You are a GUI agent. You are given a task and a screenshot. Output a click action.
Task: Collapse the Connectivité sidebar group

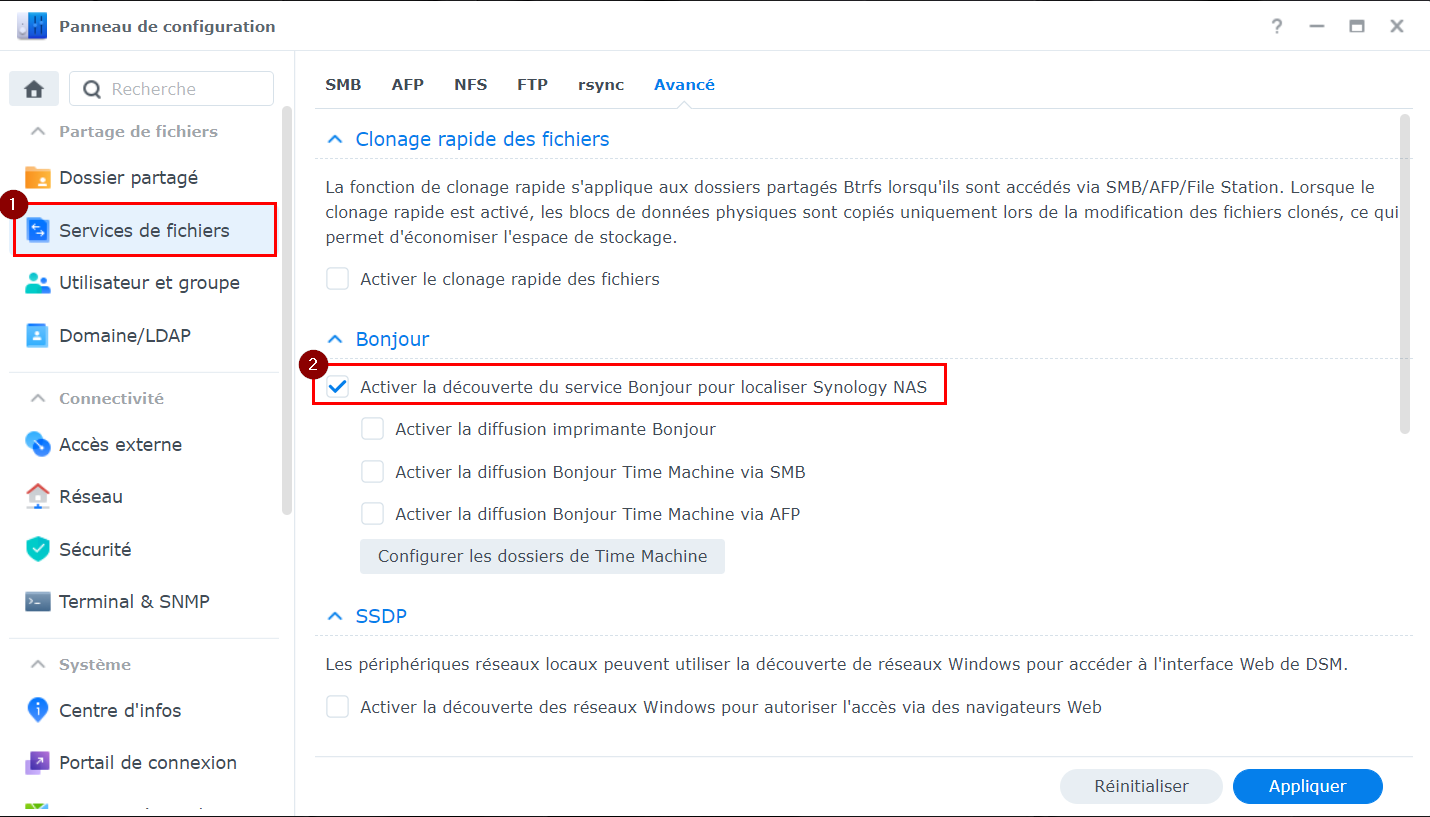38,398
